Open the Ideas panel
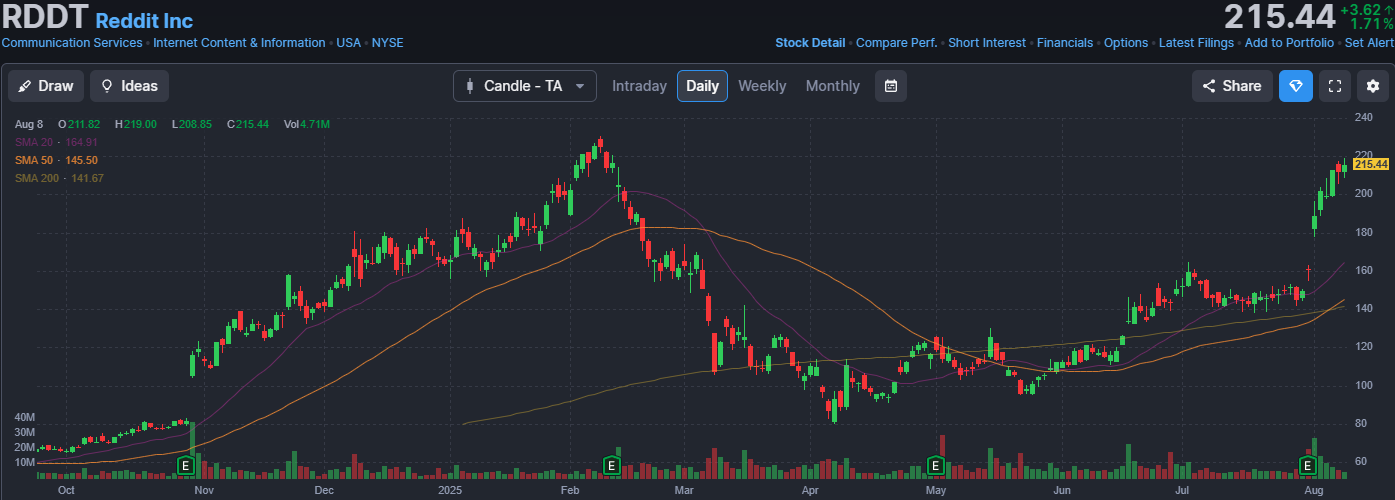The width and height of the screenshot is (1395, 500). (129, 86)
